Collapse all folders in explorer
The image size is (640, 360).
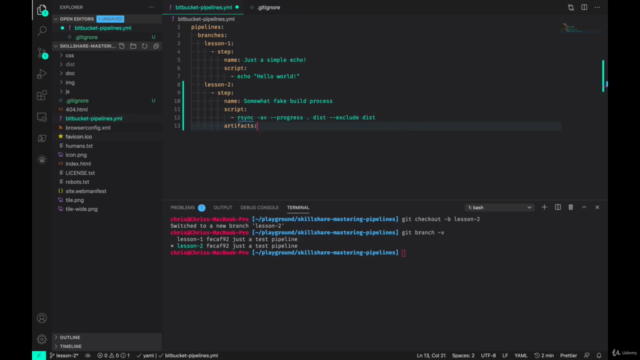coord(156,46)
